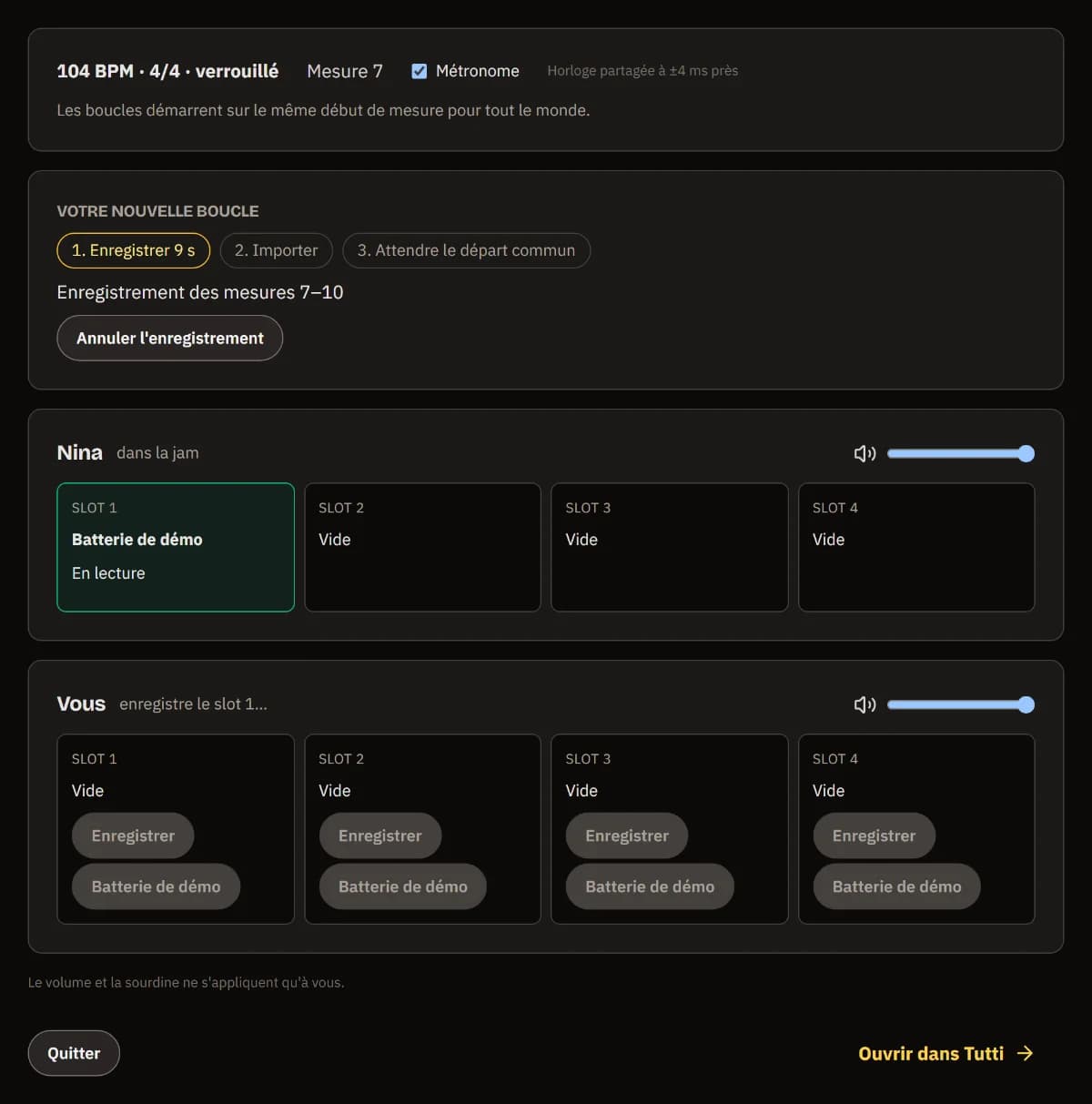Viewport: 1092px width, 1104px height.
Task: Click Enregistrer in your Slot 4
Action: pyautogui.click(x=874, y=836)
